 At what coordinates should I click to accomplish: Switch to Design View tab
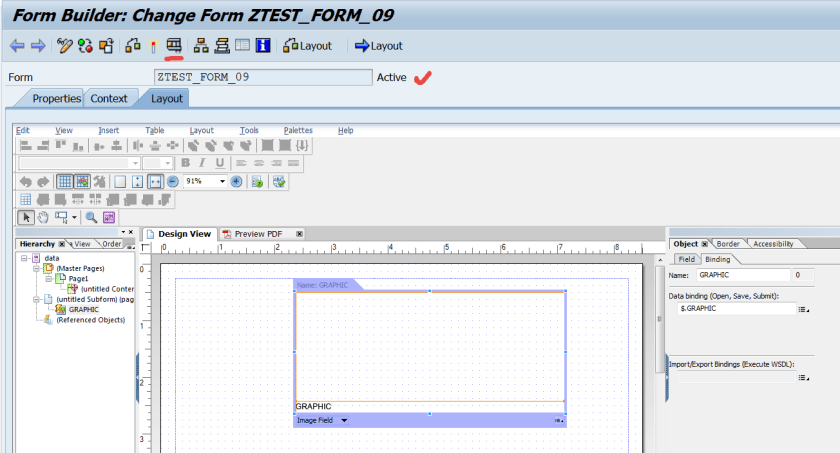click(179, 234)
